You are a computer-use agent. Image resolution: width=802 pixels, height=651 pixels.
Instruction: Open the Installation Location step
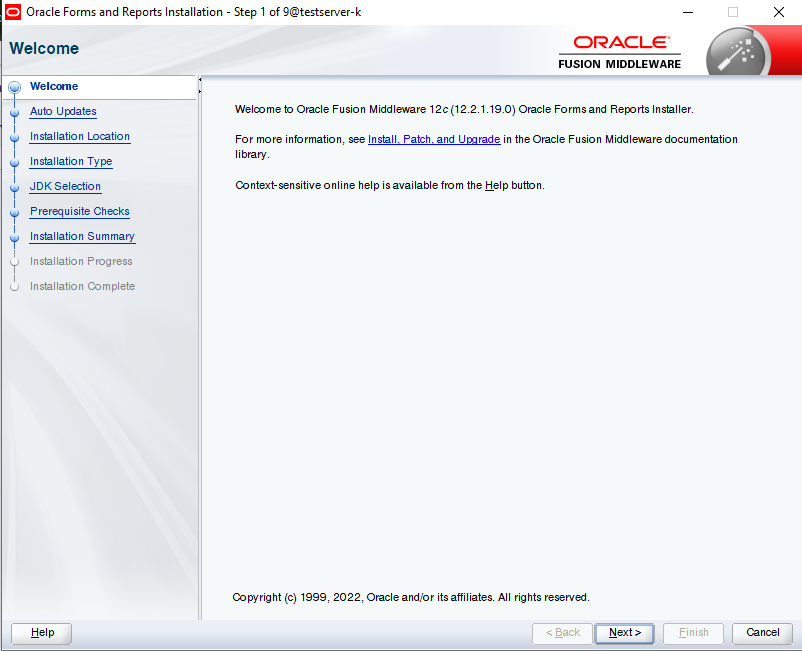(x=80, y=136)
